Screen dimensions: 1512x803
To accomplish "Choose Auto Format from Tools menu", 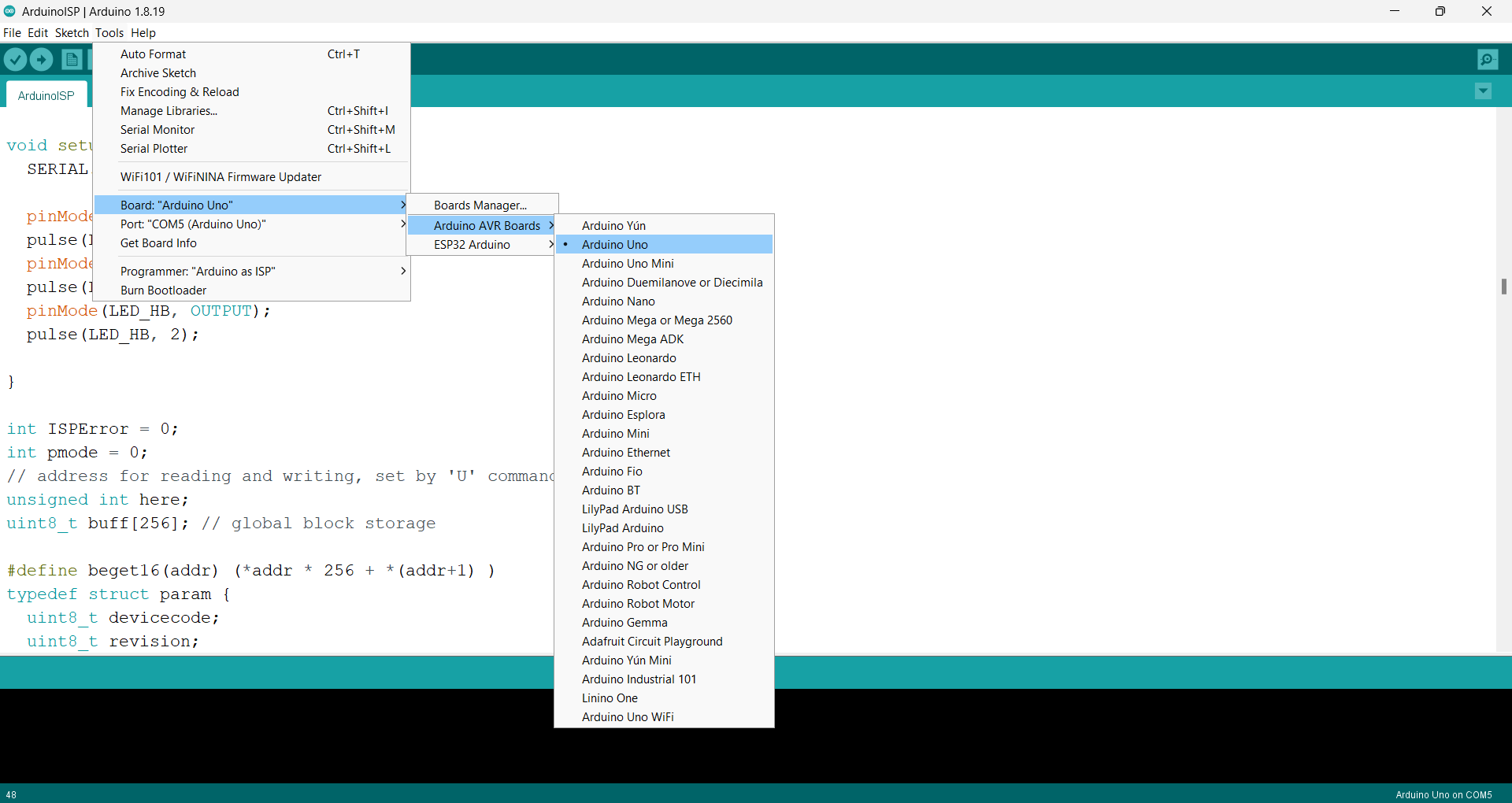I will tap(252, 54).
